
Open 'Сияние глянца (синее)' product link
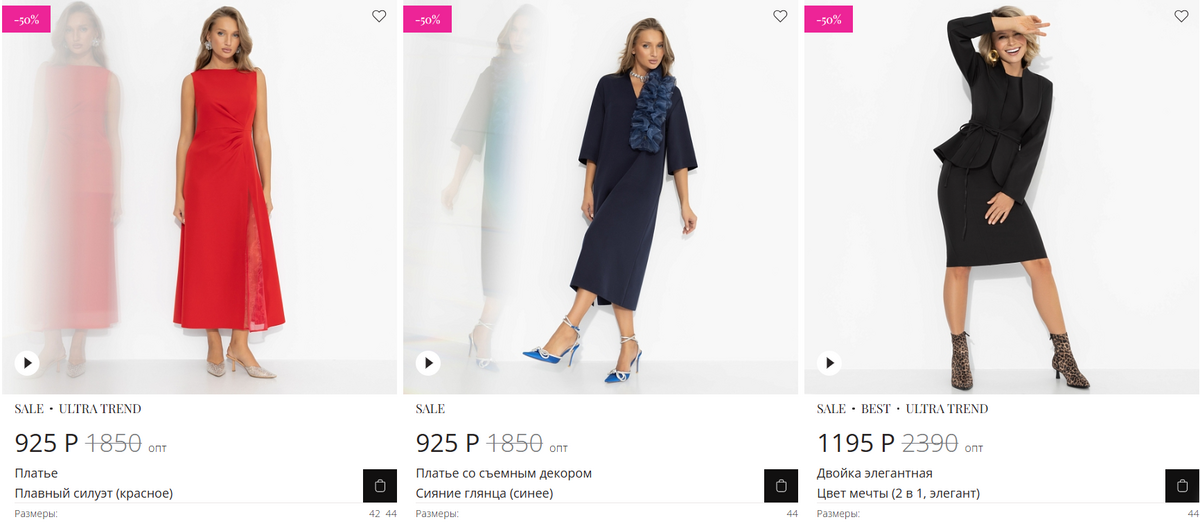[484, 493]
